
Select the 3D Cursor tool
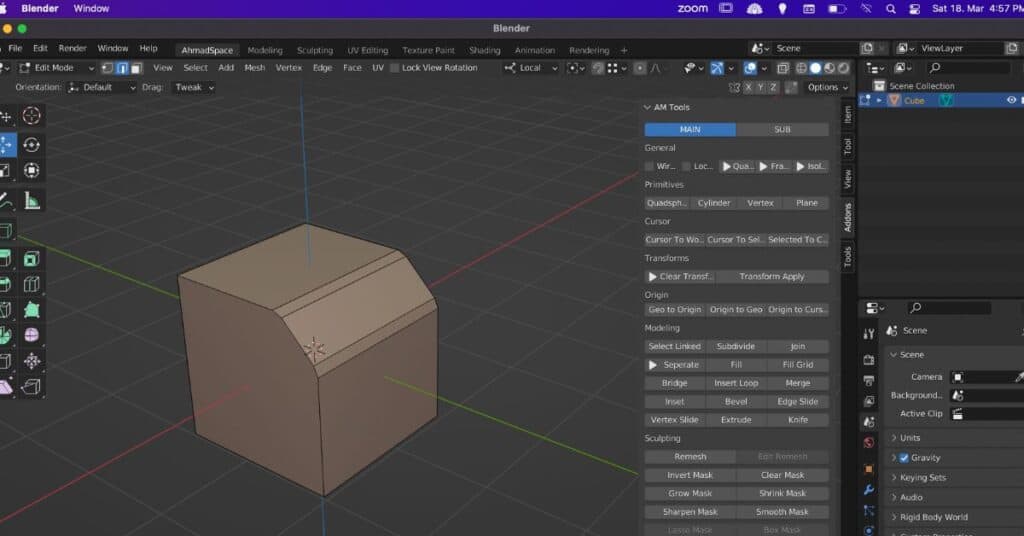coord(31,116)
